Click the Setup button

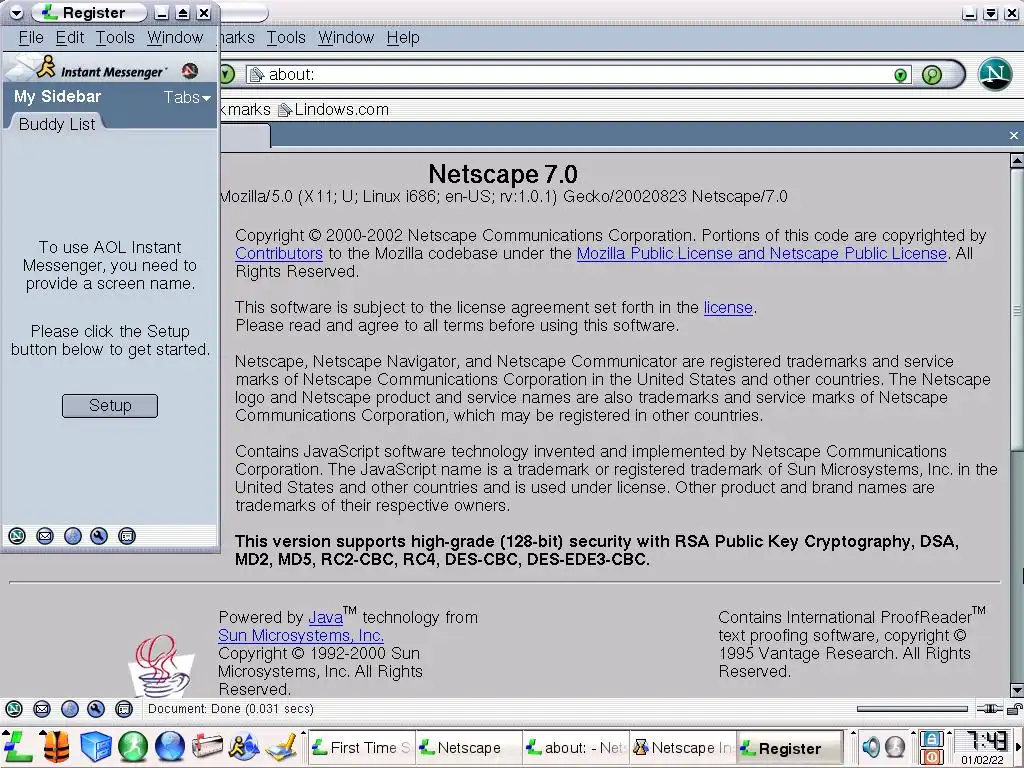click(110, 406)
